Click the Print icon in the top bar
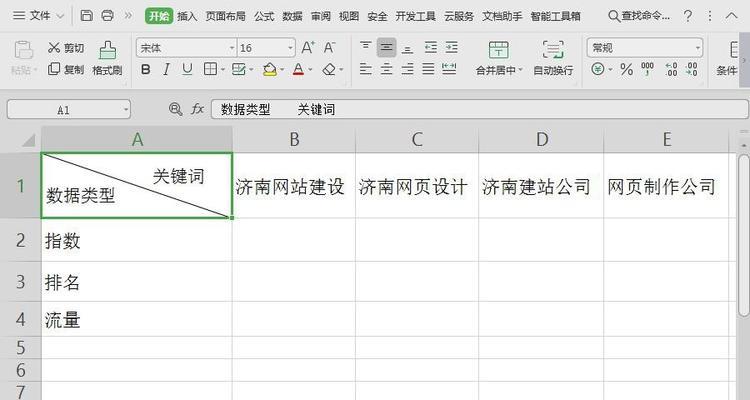This screenshot has width=750, height=400. pyautogui.click(x=108, y=15)
